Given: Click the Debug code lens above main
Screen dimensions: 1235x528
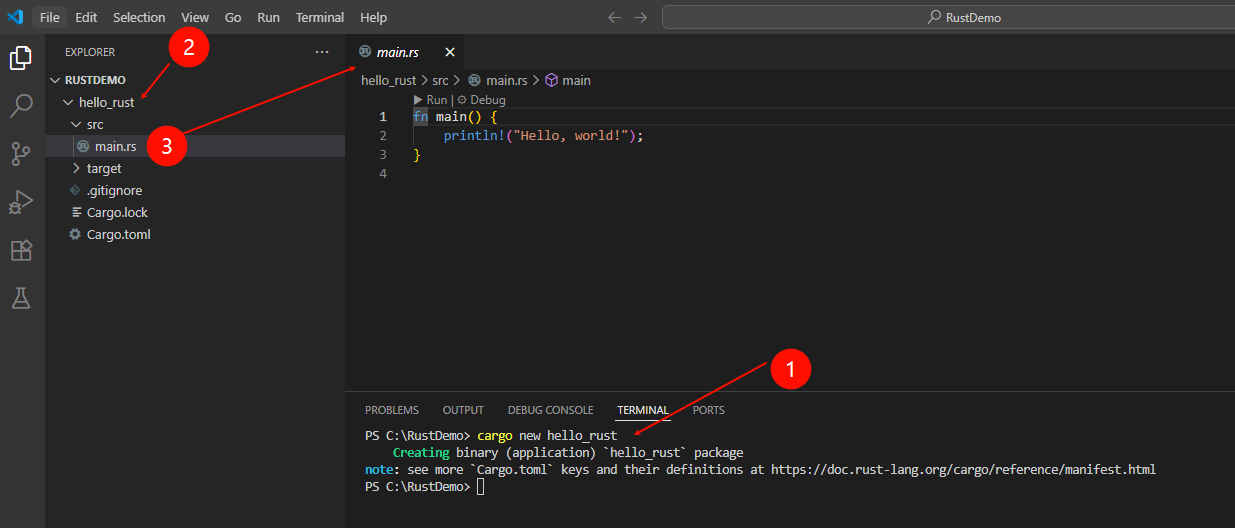Looking at the screenshot, I should point(481,100).
